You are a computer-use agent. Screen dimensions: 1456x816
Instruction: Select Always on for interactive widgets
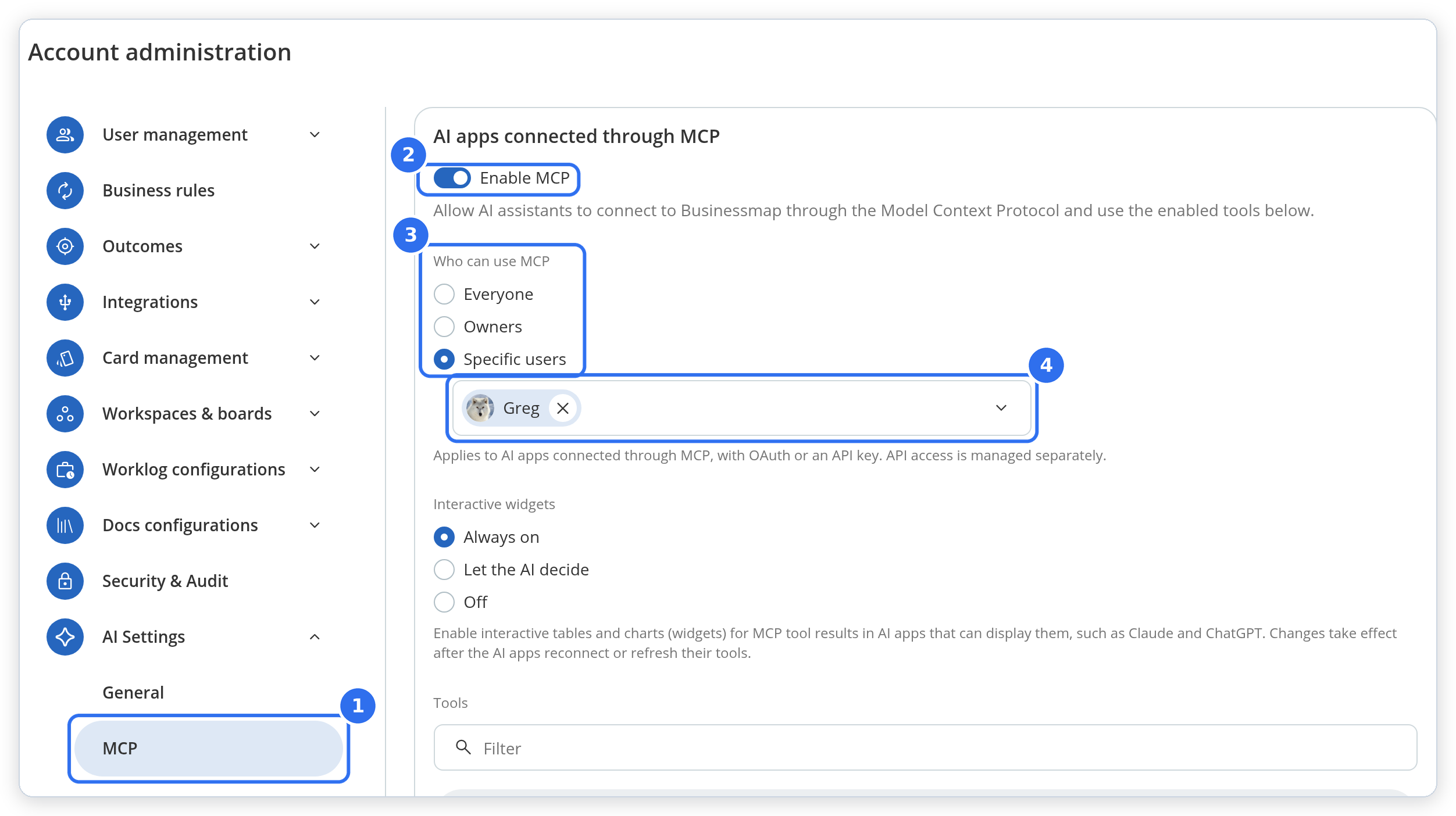(x=444, y=537)
